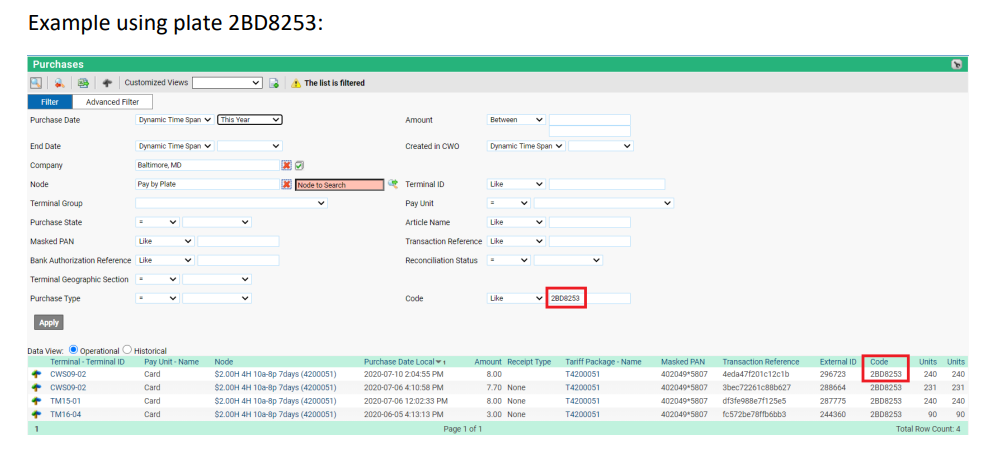Click the Total Row Count: 4 text
The width and height of the screenshot is (1004, 451).
(x=928, y=429)
